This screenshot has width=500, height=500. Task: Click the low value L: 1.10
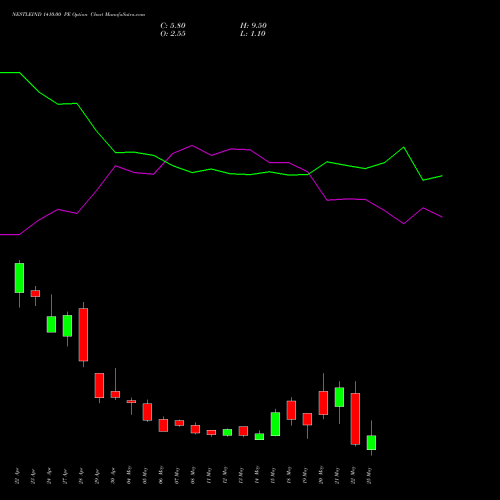[253, 34]
